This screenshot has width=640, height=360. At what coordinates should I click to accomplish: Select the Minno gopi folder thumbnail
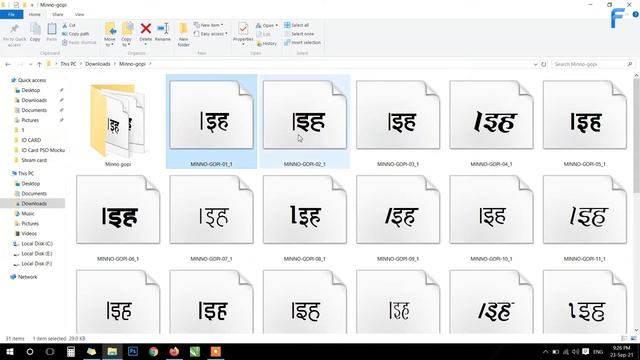click(x=118, y=121)
